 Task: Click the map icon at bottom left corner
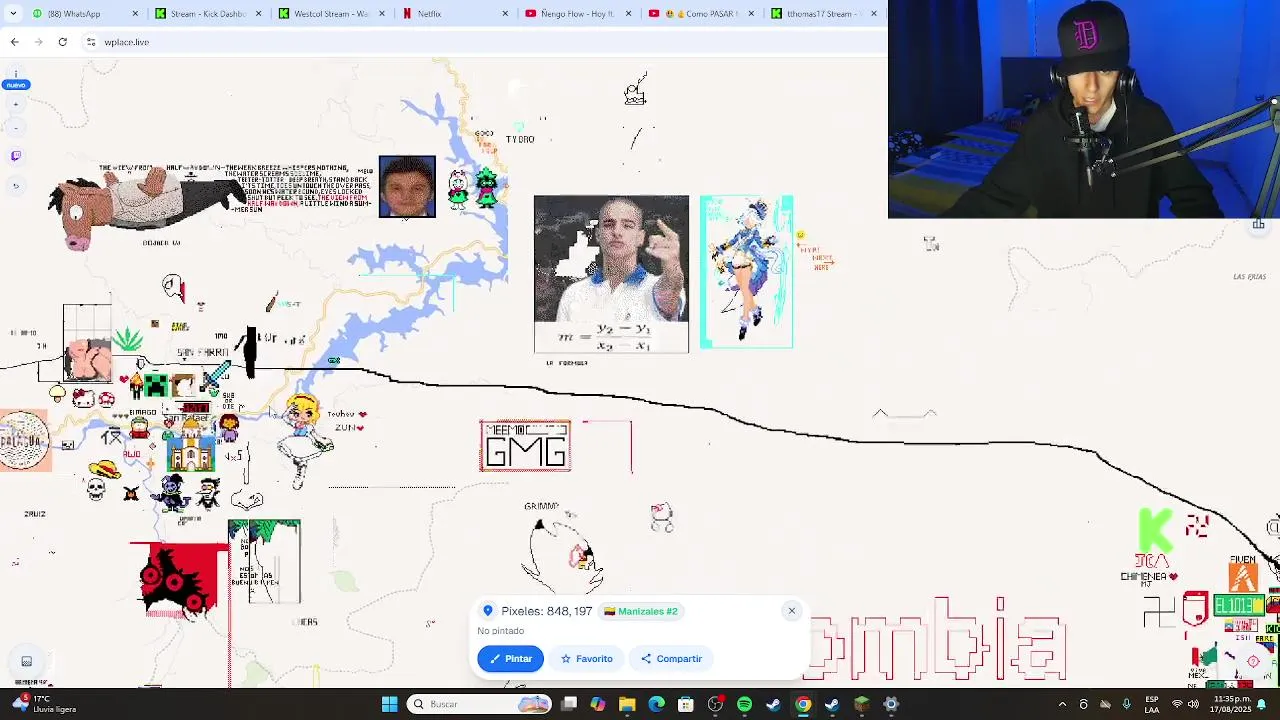point(27,661)
